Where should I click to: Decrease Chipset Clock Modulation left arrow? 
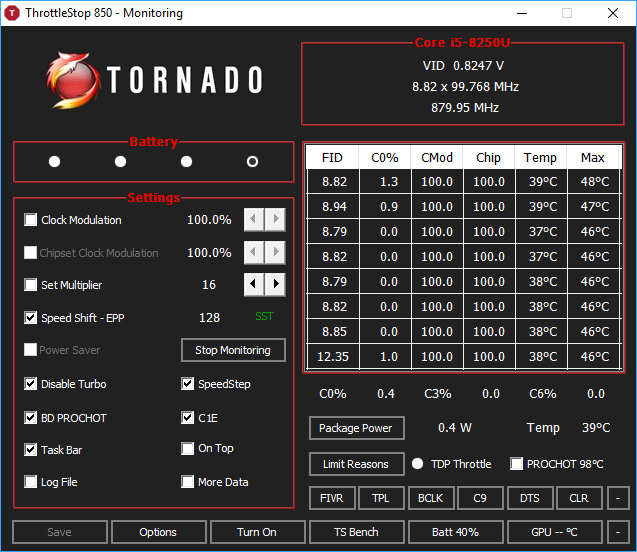click(x=254, y=252)
